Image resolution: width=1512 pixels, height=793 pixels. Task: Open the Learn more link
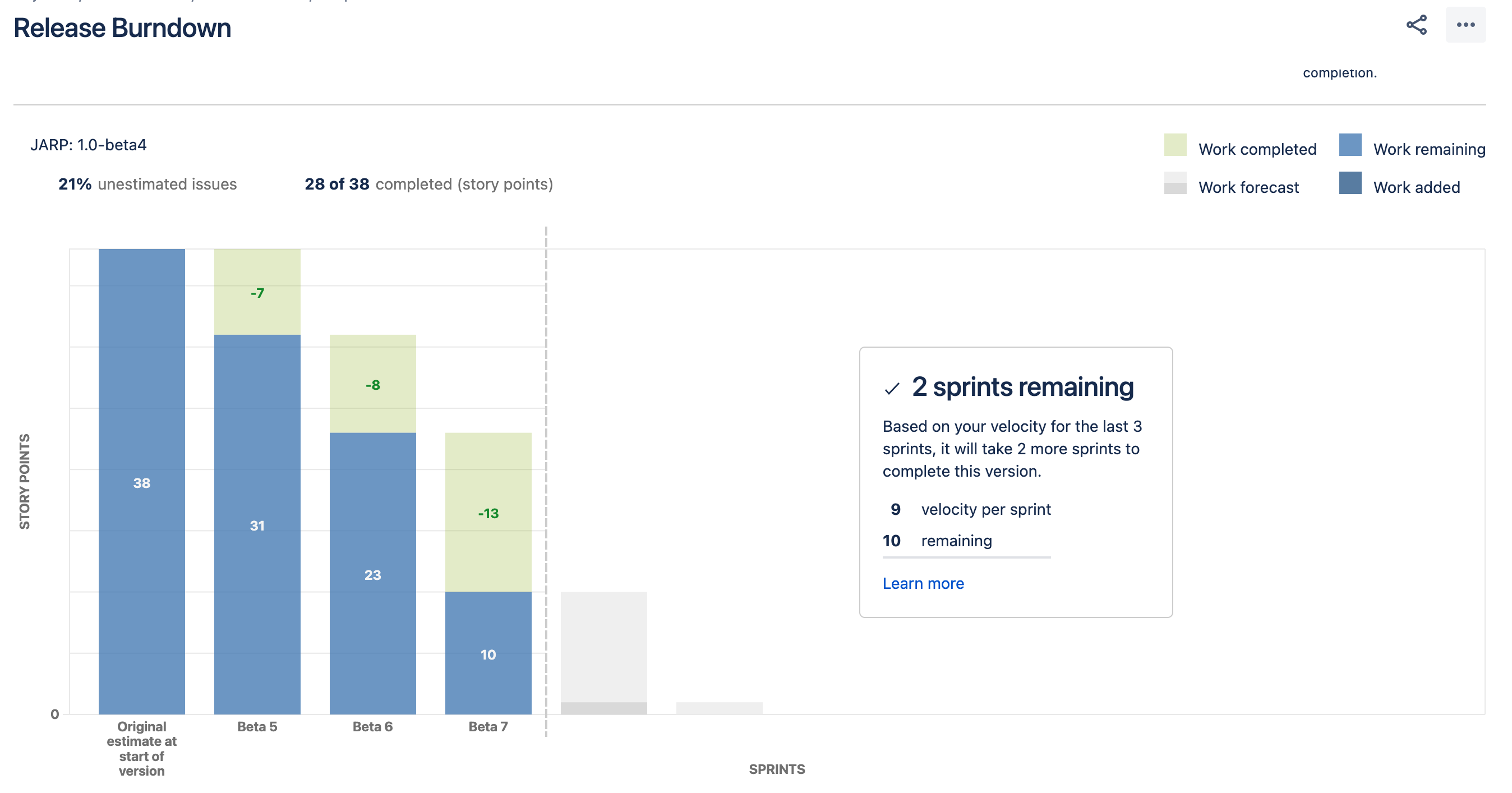tap(923, 583)
